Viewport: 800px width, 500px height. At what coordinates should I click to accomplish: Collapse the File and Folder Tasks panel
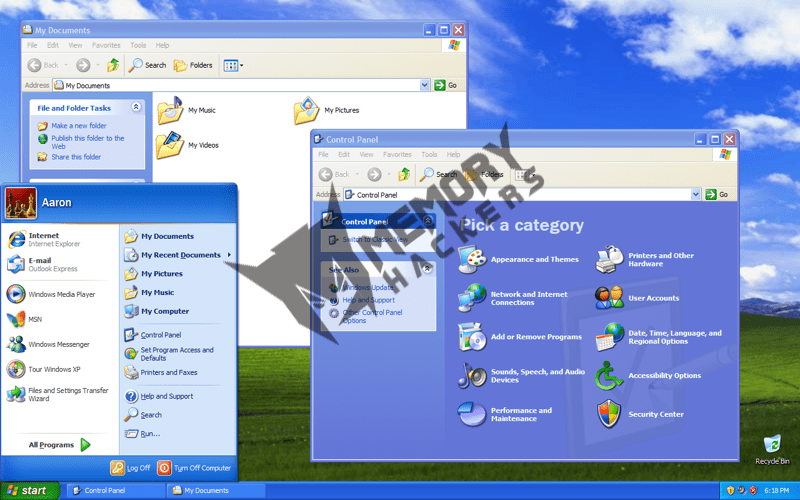click(x=136, y=107)
